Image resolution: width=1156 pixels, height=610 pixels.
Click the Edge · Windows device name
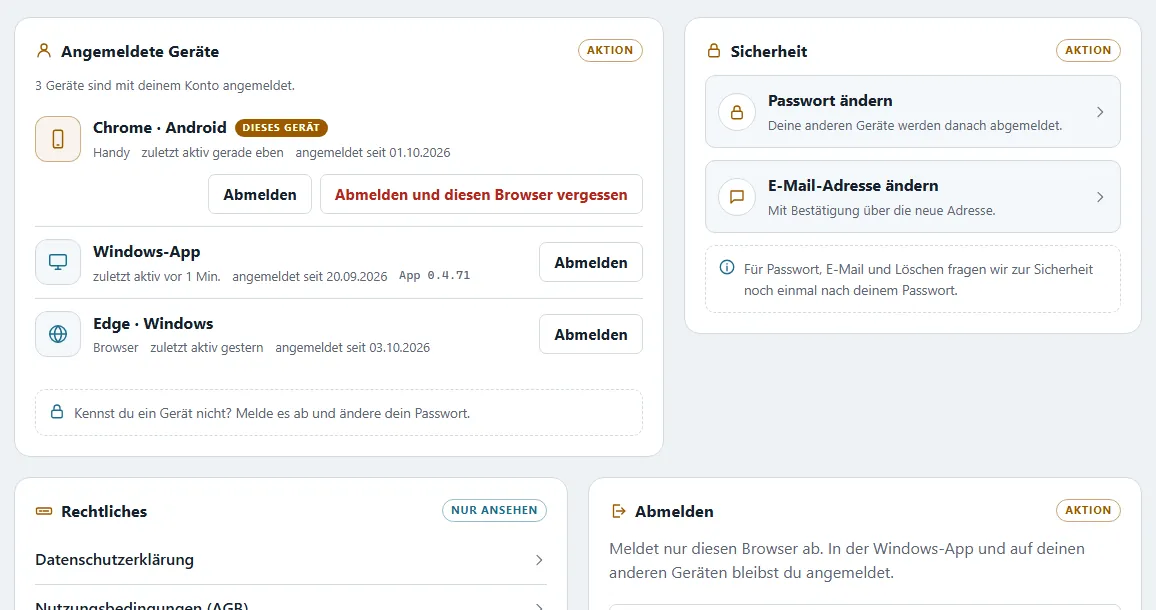coord(153,324)
